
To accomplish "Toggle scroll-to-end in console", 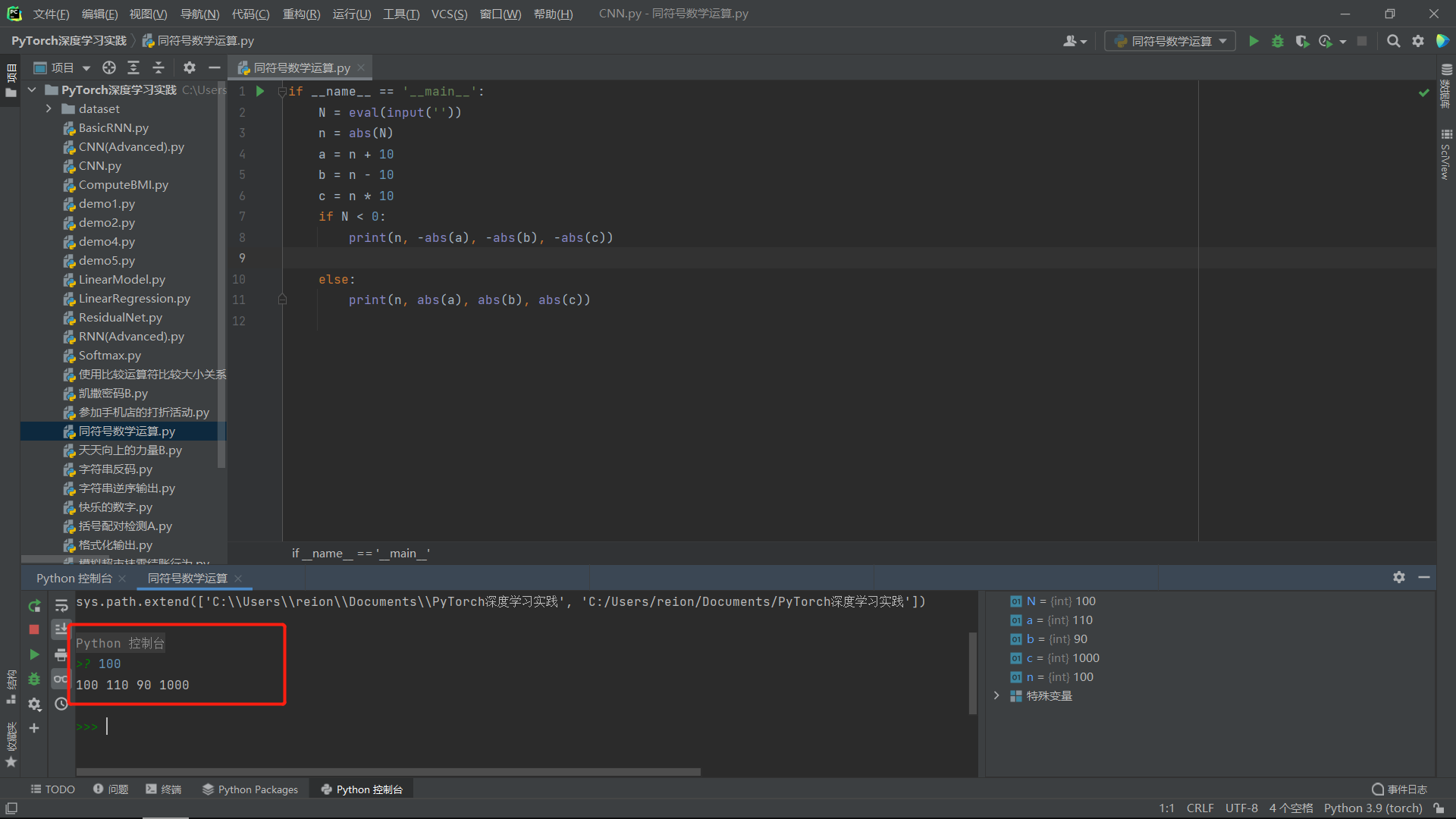I will pyautogui.click(x=61, y=630).
